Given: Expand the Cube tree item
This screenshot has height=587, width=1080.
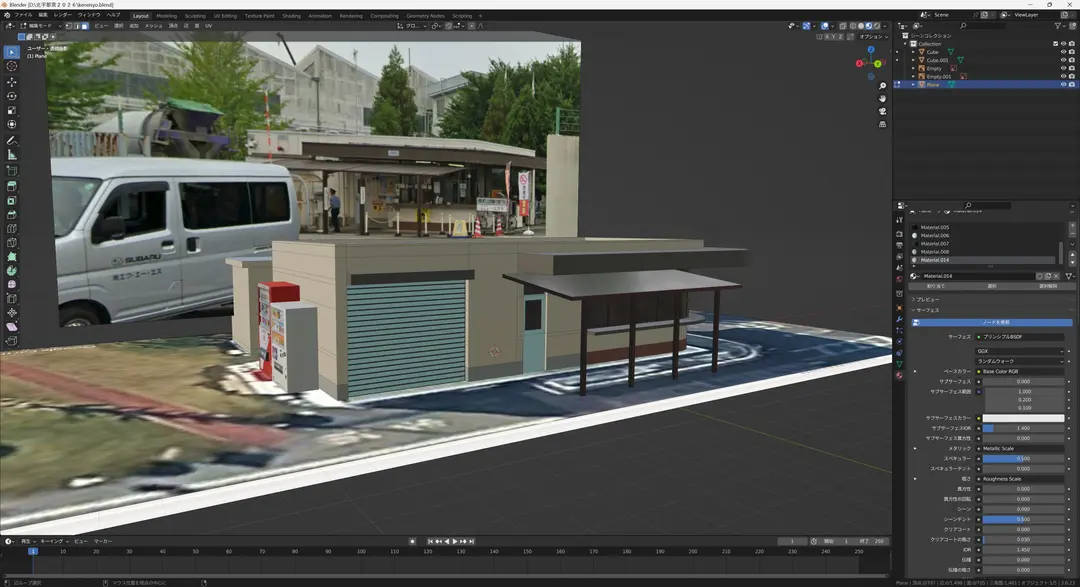Looking at the screenshot, I should pos(914,52).
